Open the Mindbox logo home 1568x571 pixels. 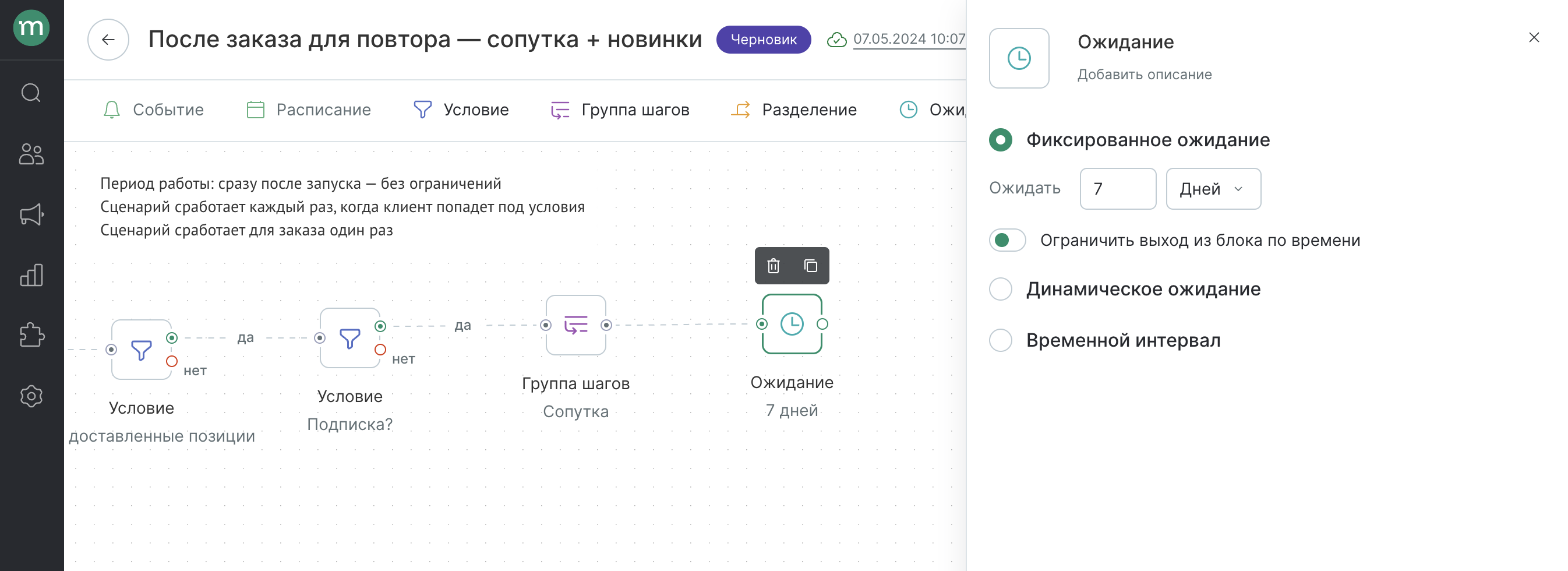[31, 28]
